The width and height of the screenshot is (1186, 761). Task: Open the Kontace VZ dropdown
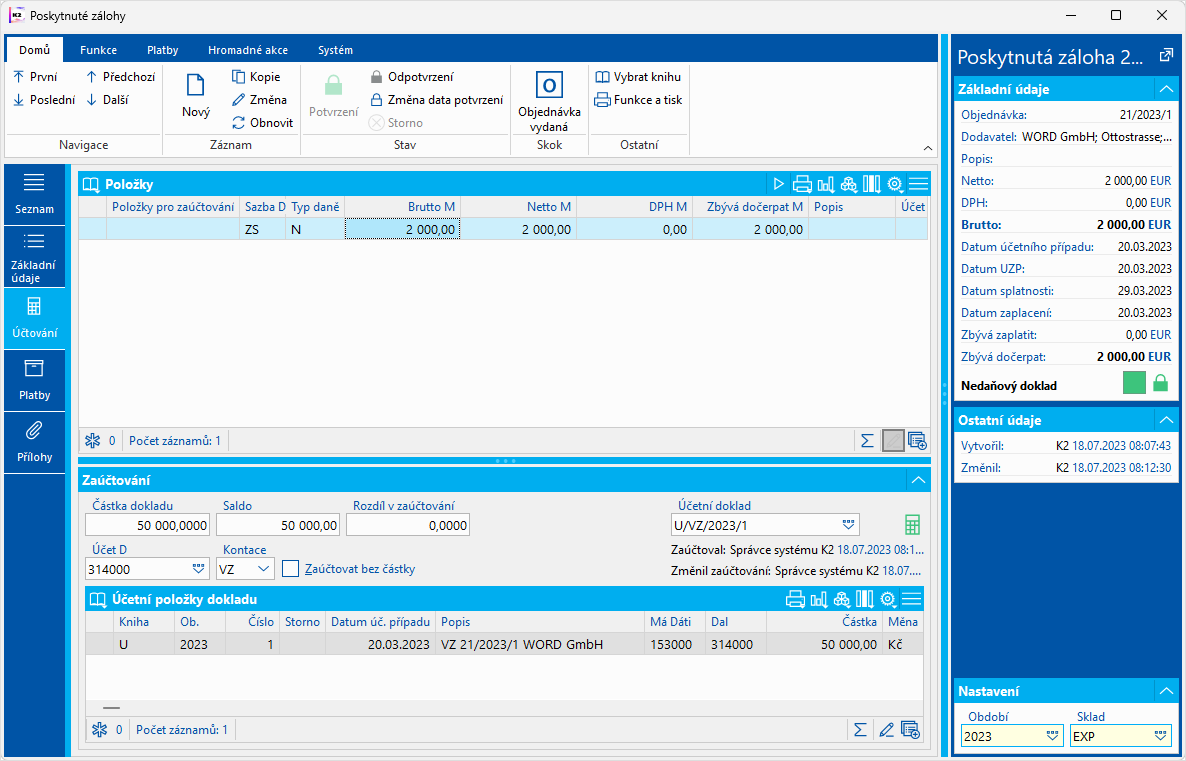[264, 569]
